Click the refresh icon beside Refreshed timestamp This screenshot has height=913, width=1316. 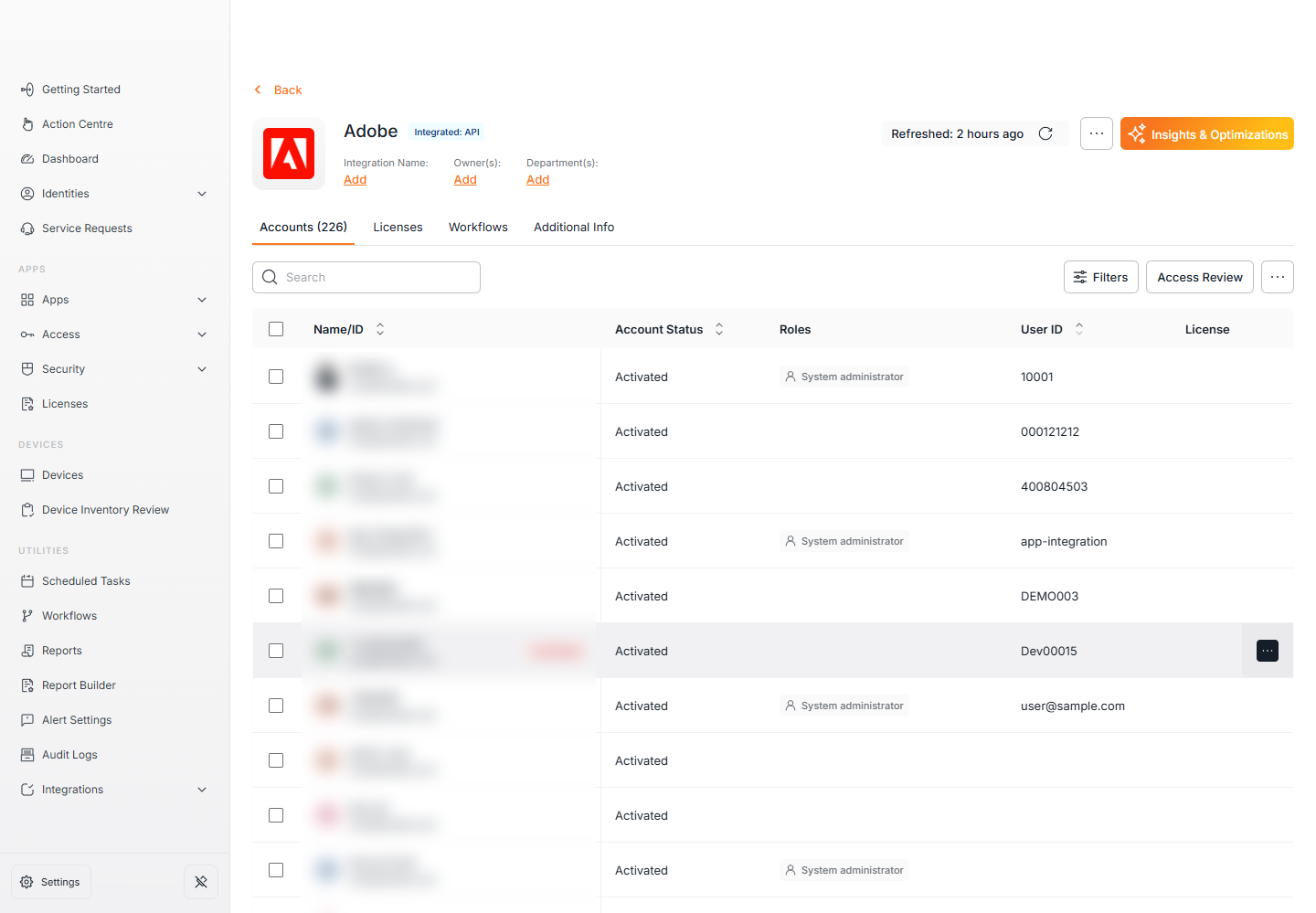[x=1045, y=133]
